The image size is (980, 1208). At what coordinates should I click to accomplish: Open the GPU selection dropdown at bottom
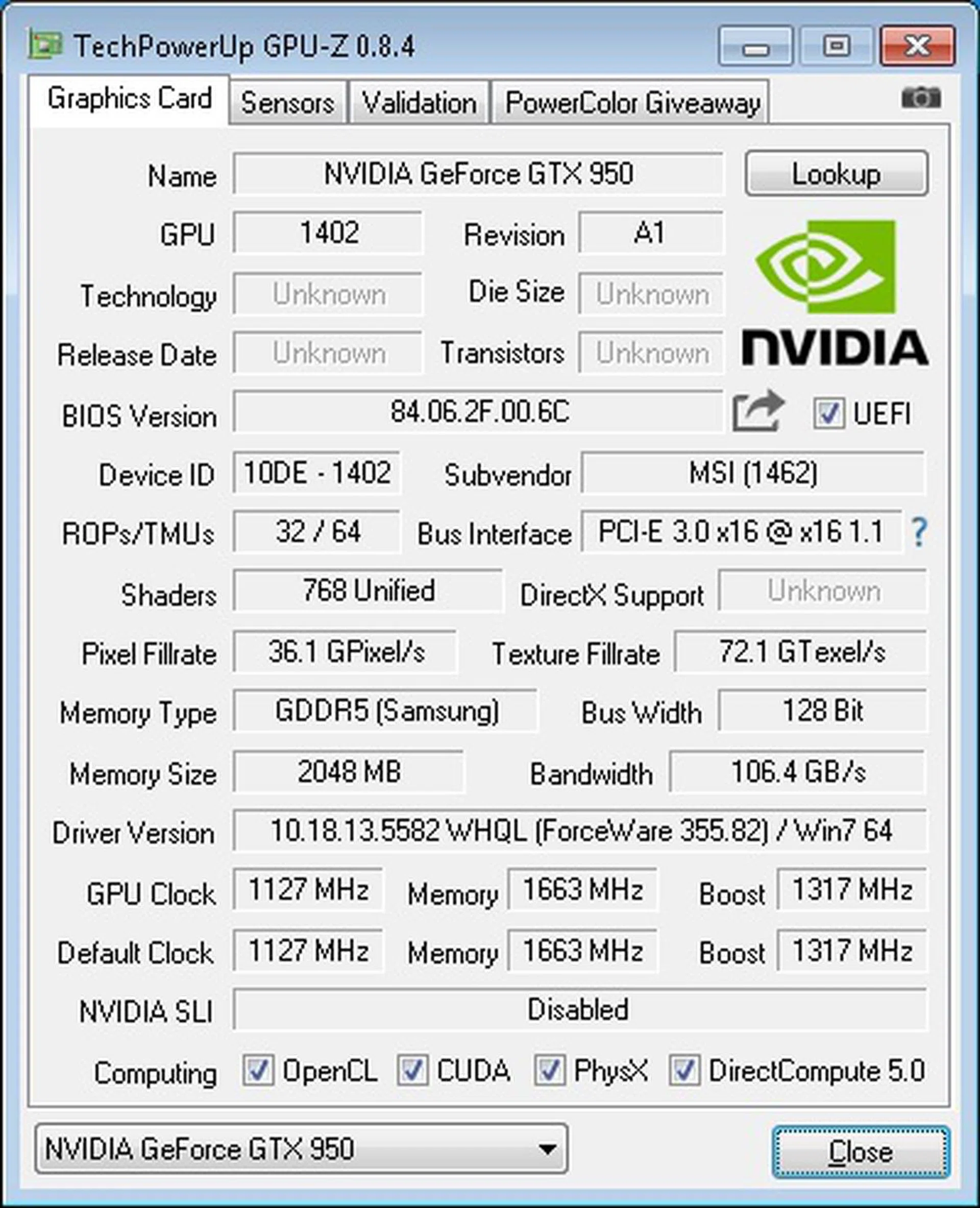(302, 1149)
